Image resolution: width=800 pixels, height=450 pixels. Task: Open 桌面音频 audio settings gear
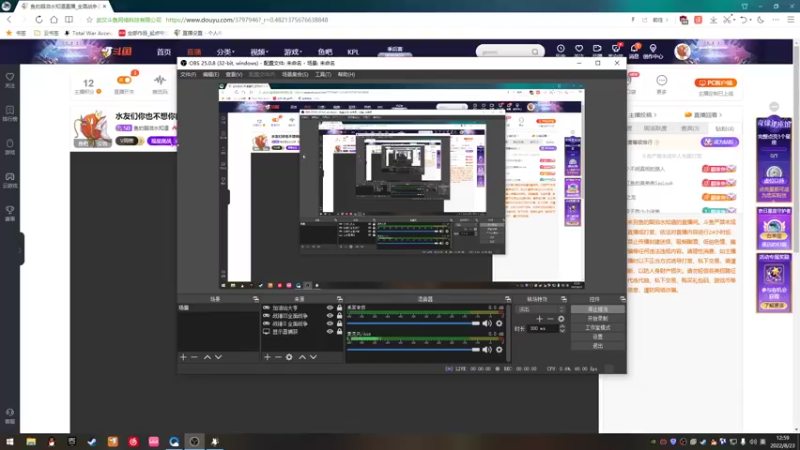point(499,323)
